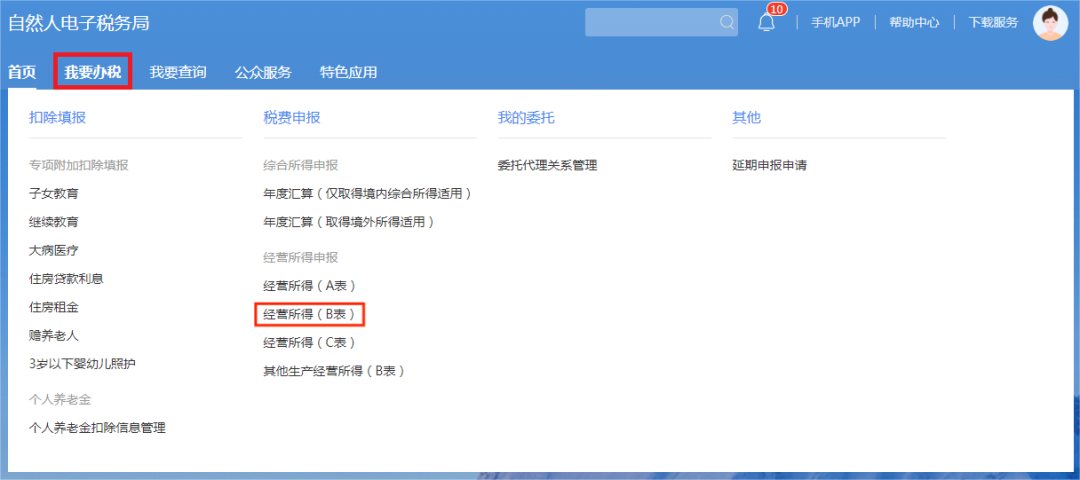Viewport: 1080px width, 480px height.
Task: Click the 自然人电子税务局 site title
Action: point(79,23)
